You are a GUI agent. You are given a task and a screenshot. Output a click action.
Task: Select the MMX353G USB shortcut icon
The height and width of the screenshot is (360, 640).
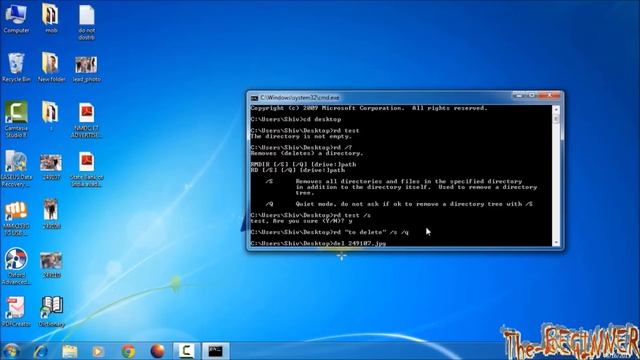coord(16,218)
